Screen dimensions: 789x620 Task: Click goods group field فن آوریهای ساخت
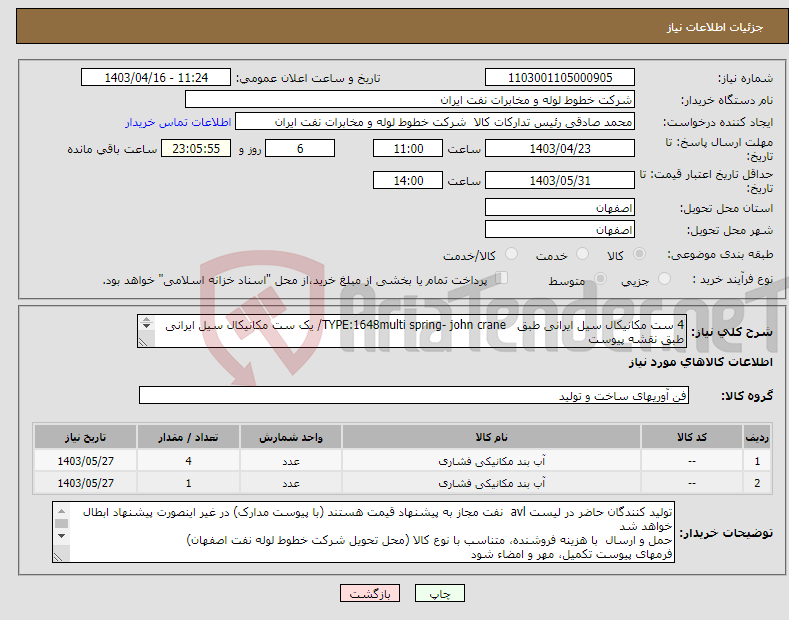(414, 396)
